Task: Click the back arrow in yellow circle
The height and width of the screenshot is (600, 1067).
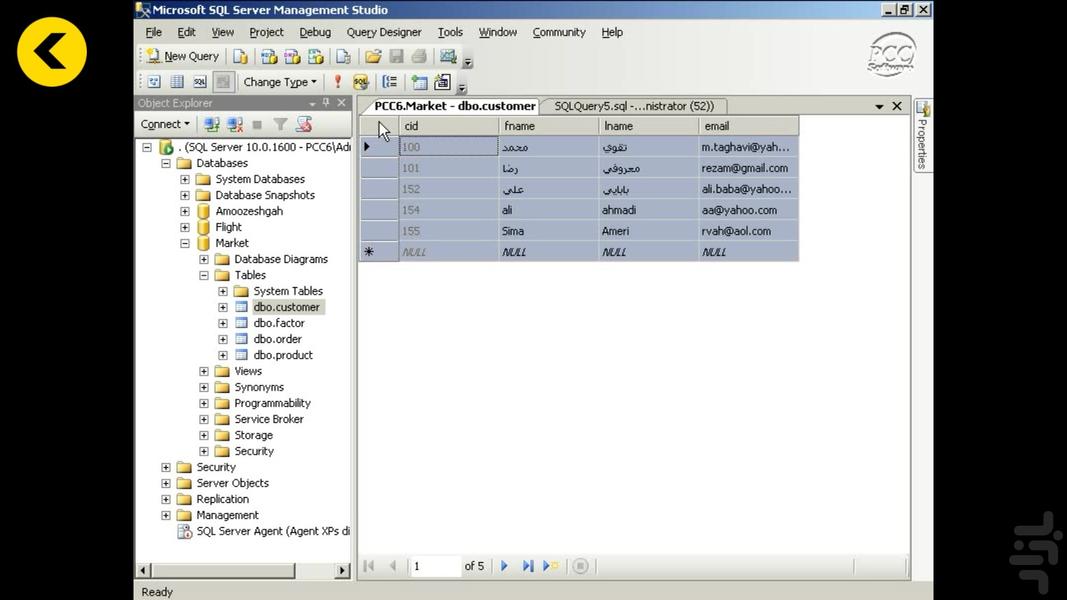Action: 52,51
